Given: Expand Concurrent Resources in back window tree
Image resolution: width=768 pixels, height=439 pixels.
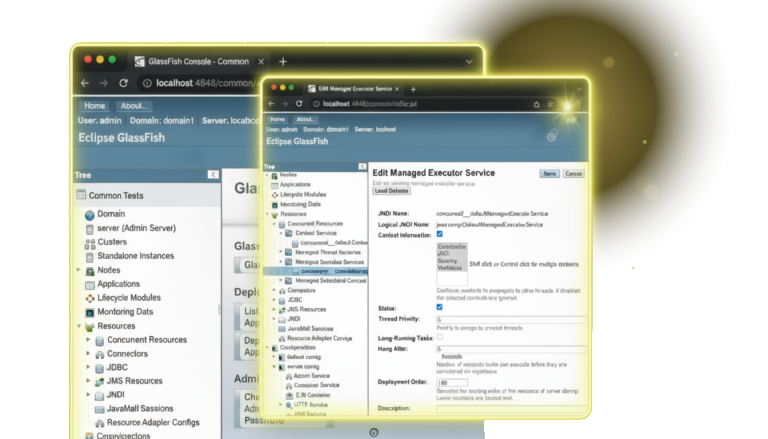Looking at the screenshot, I should (x=88, y=340).
